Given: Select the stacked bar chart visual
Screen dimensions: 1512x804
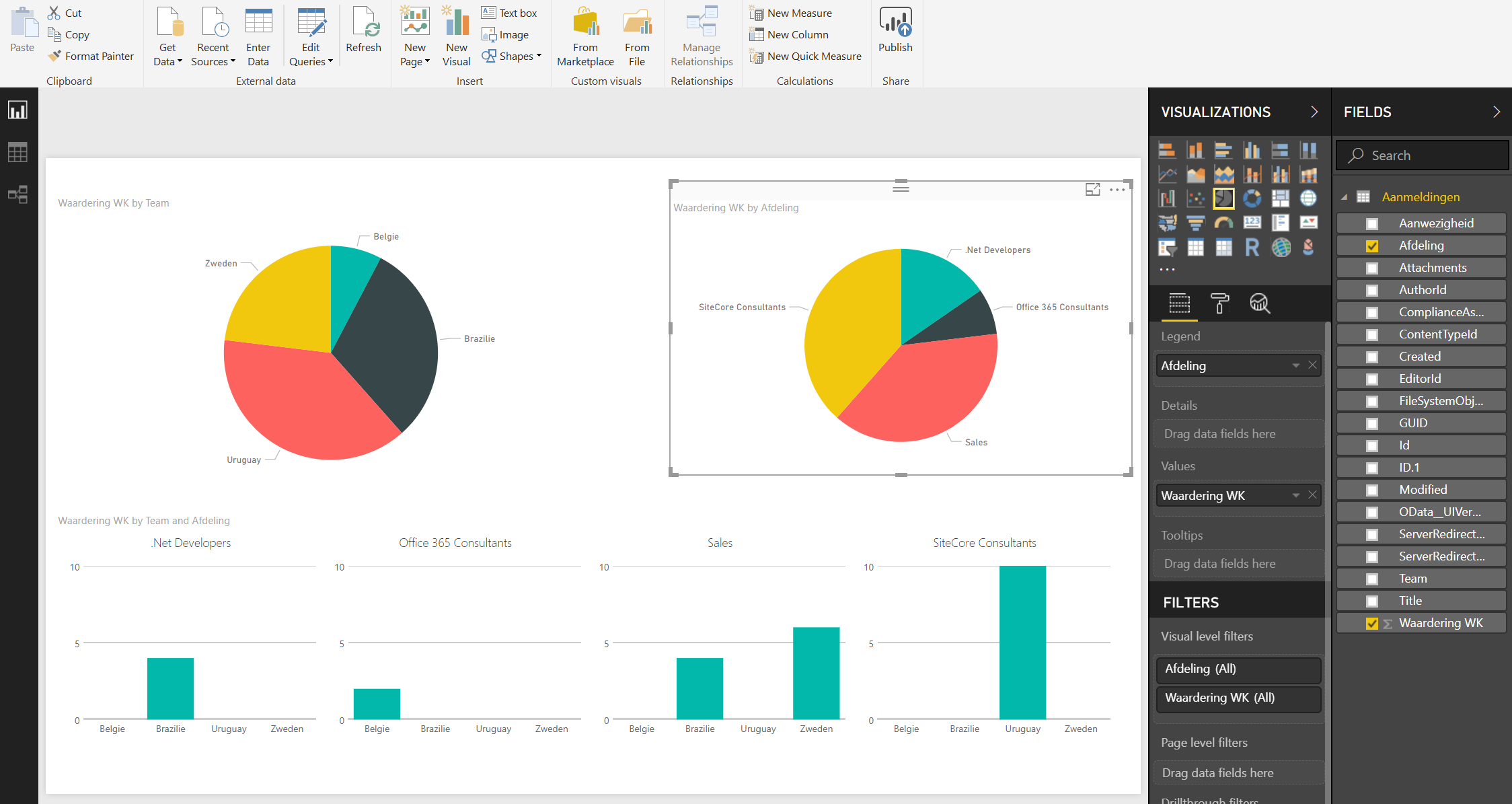Looking at the screenshot, I should point(1167,150).
